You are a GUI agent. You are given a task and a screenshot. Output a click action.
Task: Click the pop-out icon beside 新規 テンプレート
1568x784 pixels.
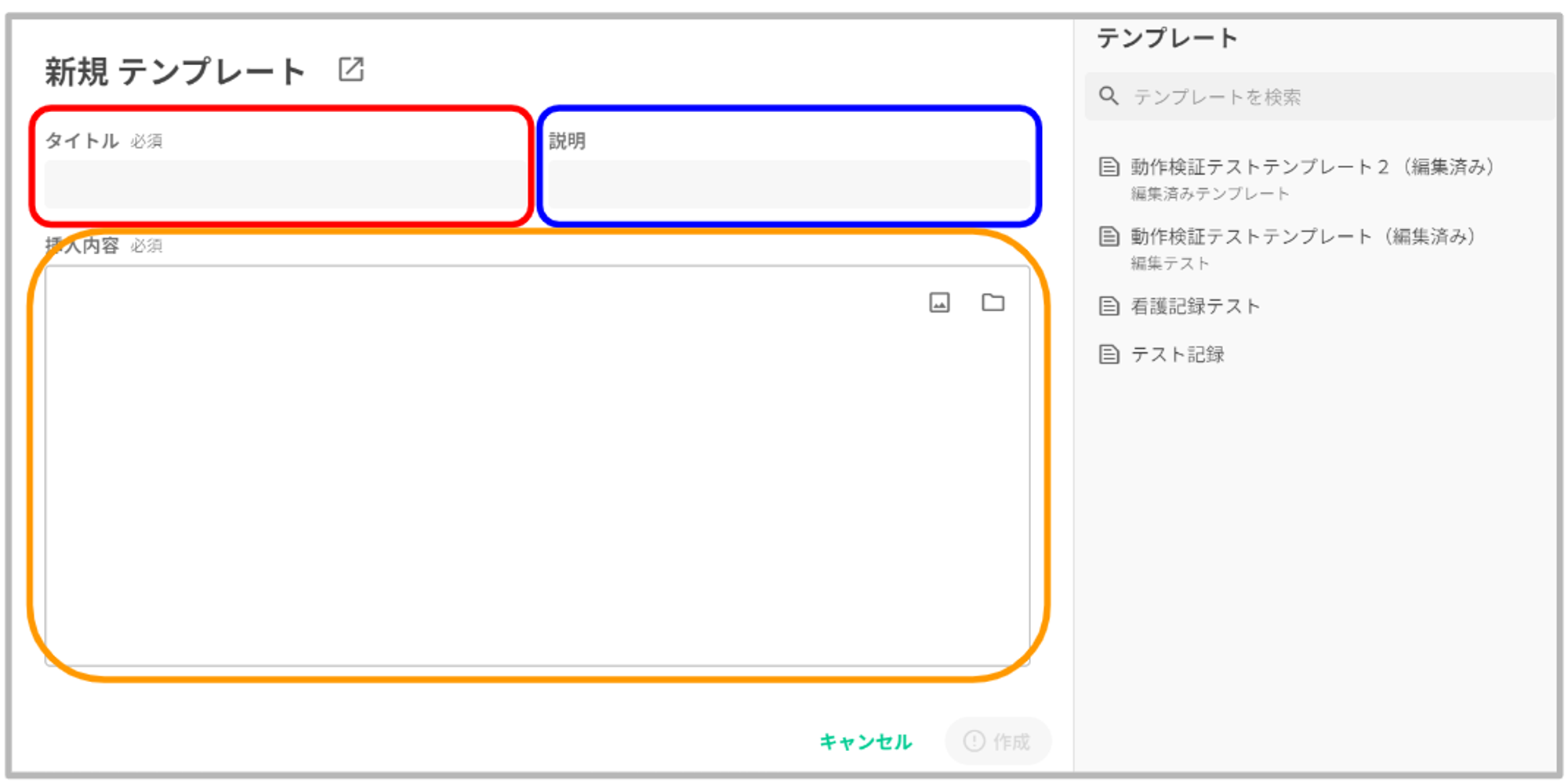coord(350,70)
